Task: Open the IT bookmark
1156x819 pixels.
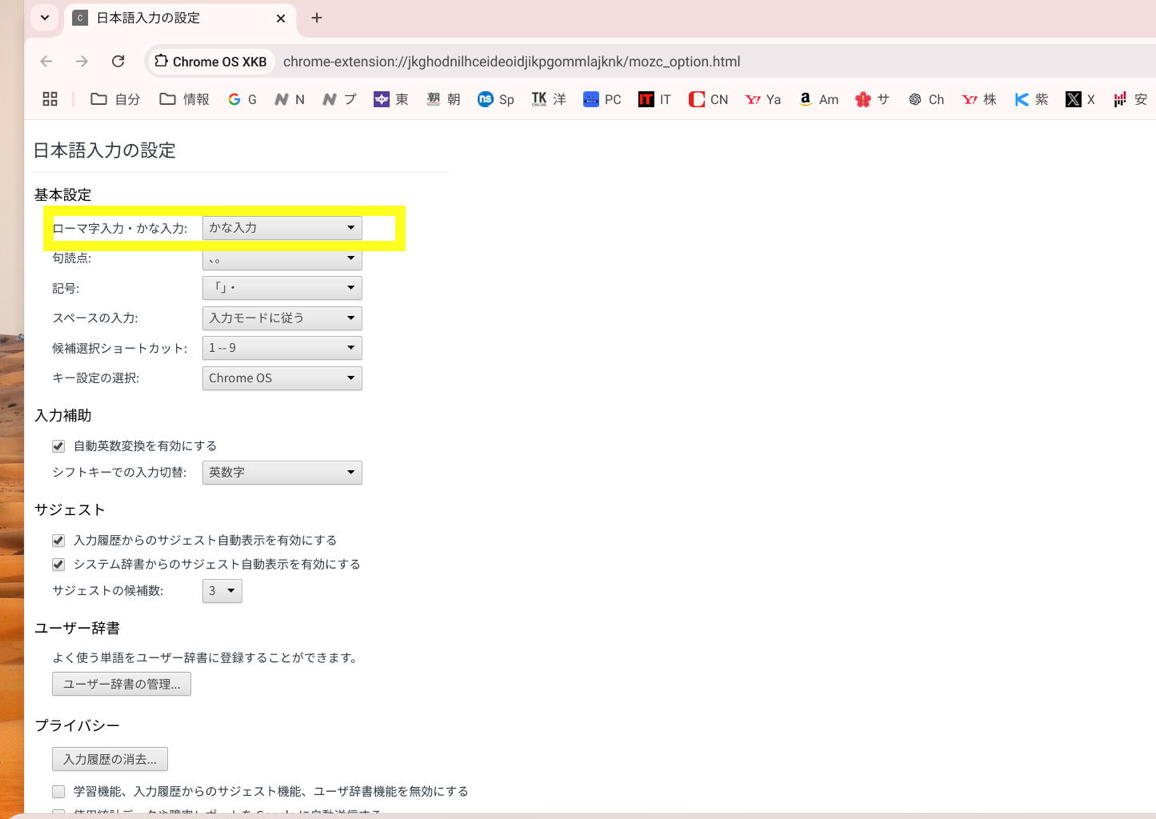Action: pyautogui.click(x=655, y=99)
